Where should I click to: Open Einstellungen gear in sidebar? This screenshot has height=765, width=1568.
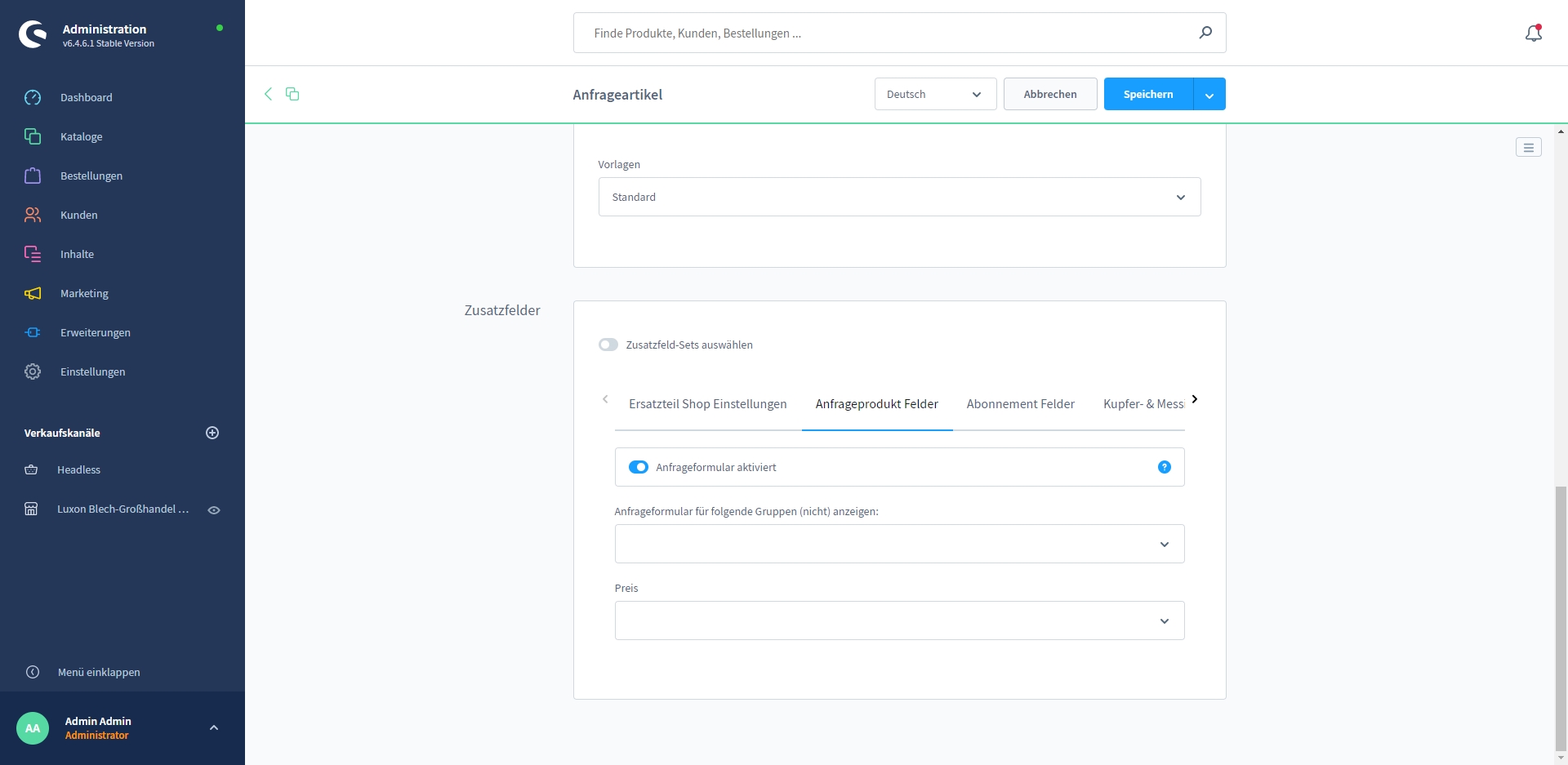33,371
